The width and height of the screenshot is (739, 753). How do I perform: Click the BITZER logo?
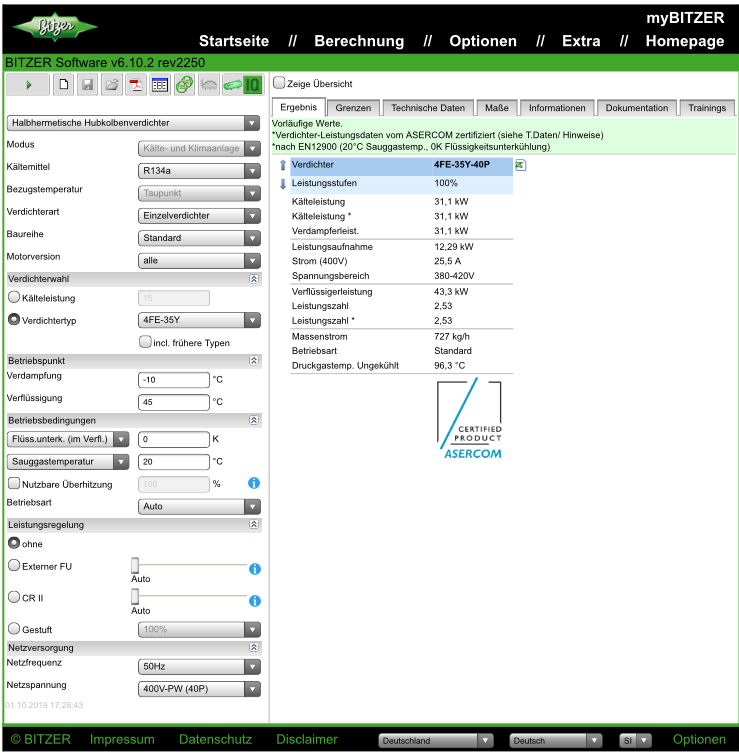tap(55, 26)
